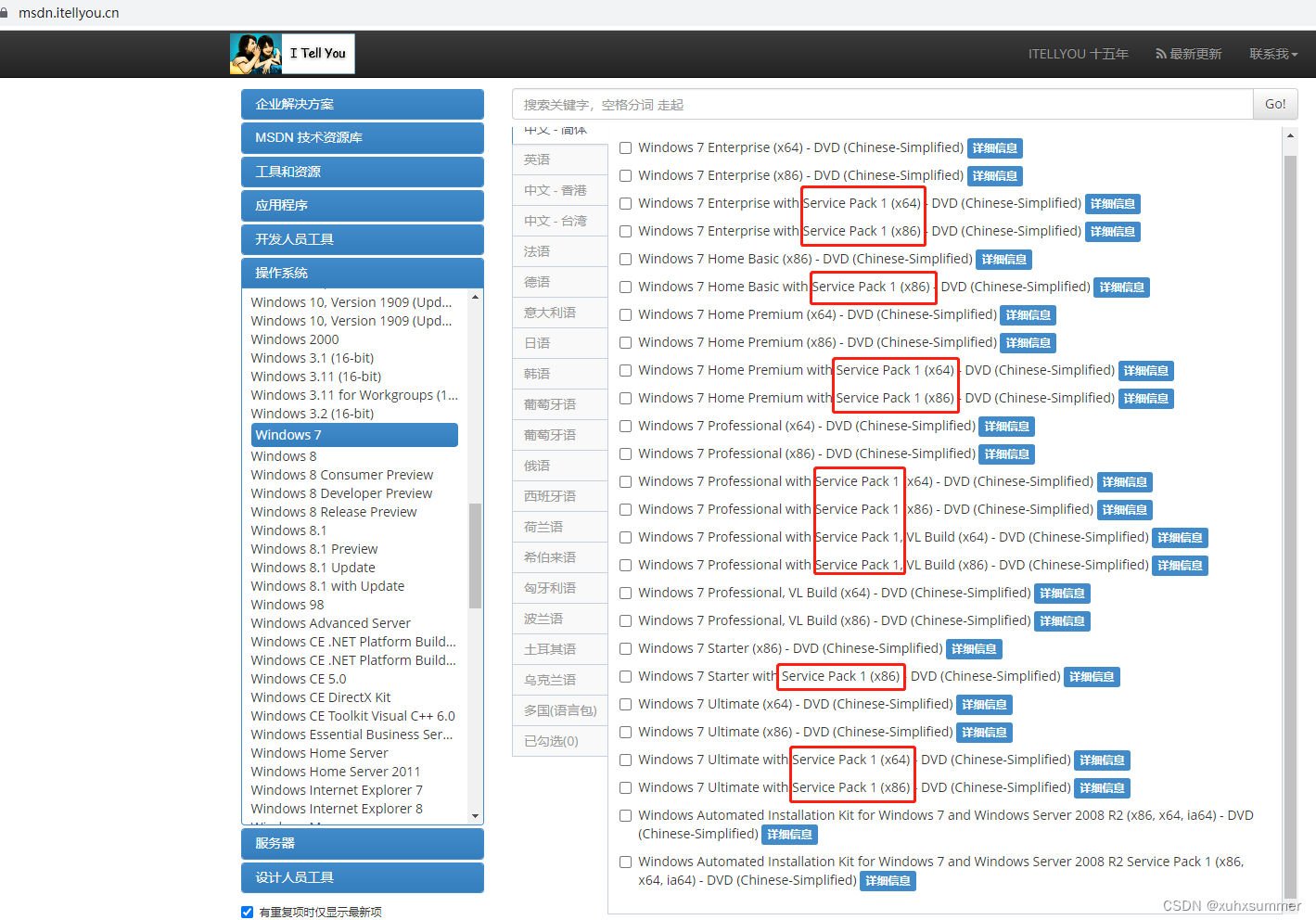Open the 已勾选(0) tab
The height and width of the screenshot is (920, 1316).
[560, 741]
